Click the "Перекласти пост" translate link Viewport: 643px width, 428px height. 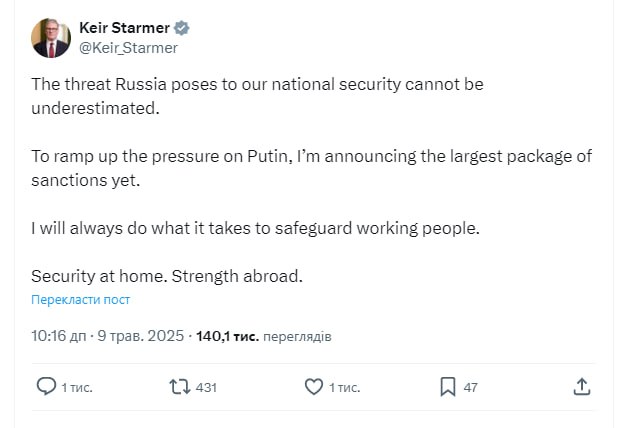pyautogui.click(x=80, y=299)
